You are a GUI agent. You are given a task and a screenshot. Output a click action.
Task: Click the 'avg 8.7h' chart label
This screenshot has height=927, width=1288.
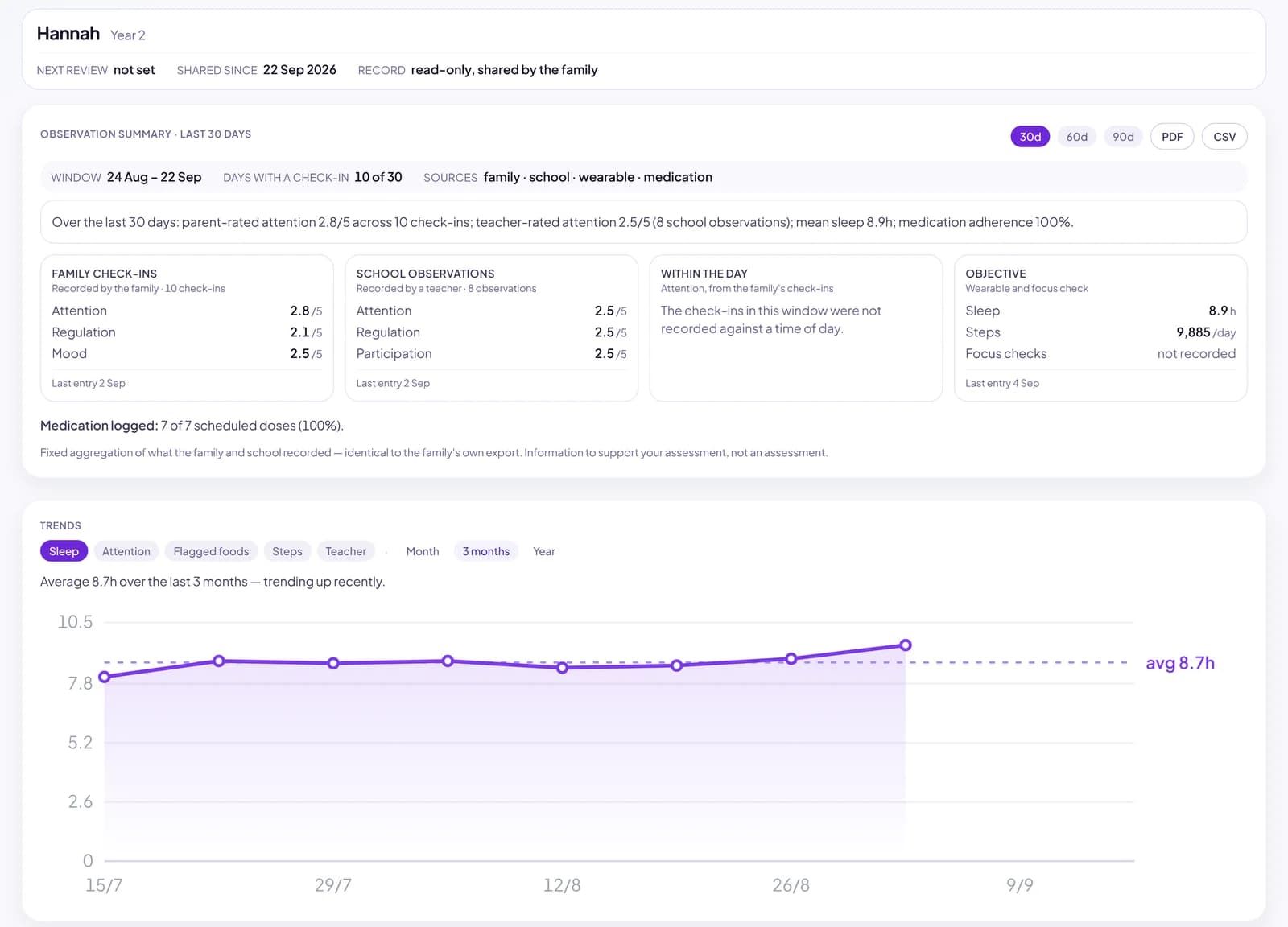(1180, 663)
